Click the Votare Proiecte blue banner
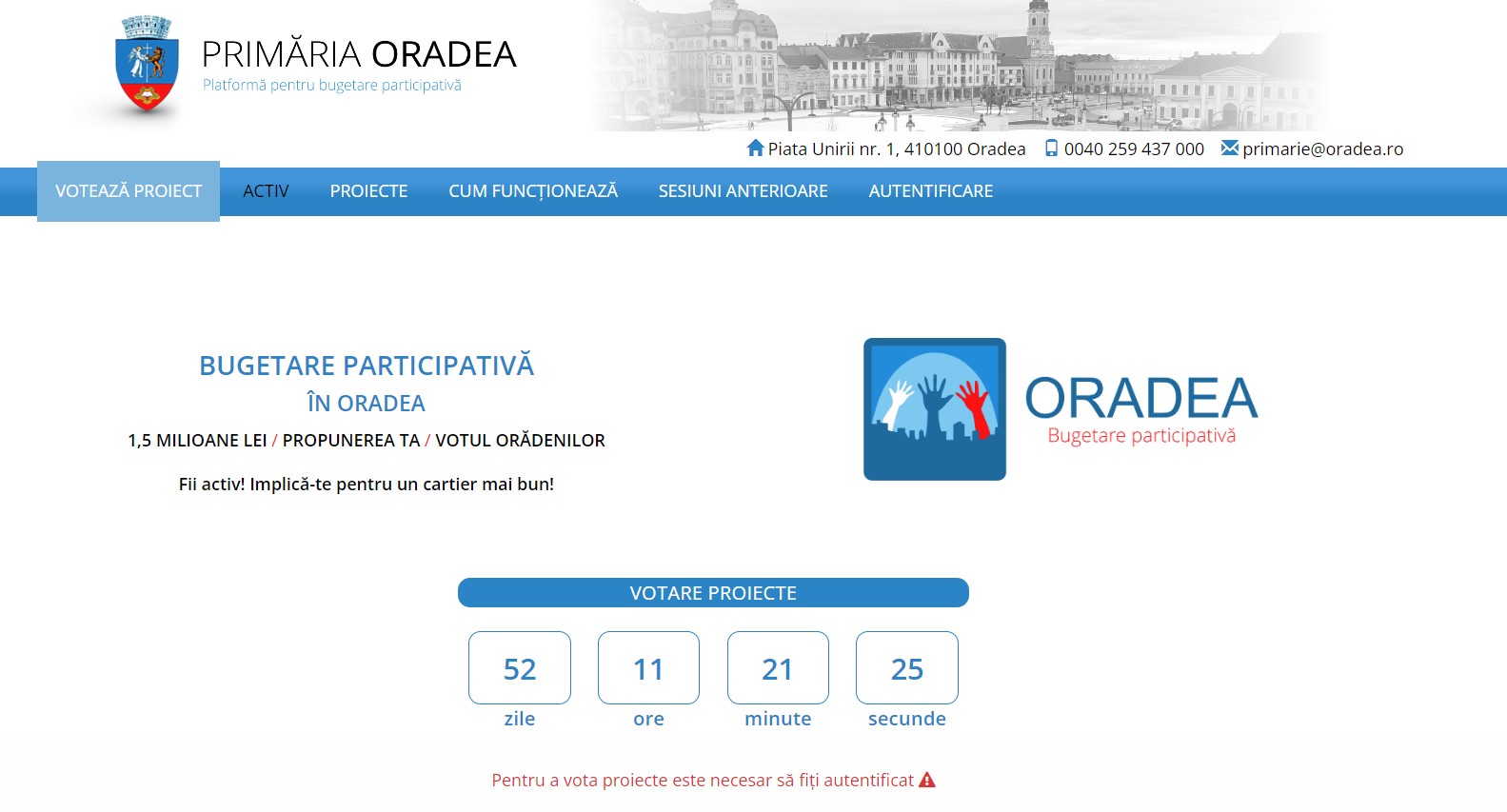Image resolution: width=1507 pixels, height=812 pixels. [713, 593]
